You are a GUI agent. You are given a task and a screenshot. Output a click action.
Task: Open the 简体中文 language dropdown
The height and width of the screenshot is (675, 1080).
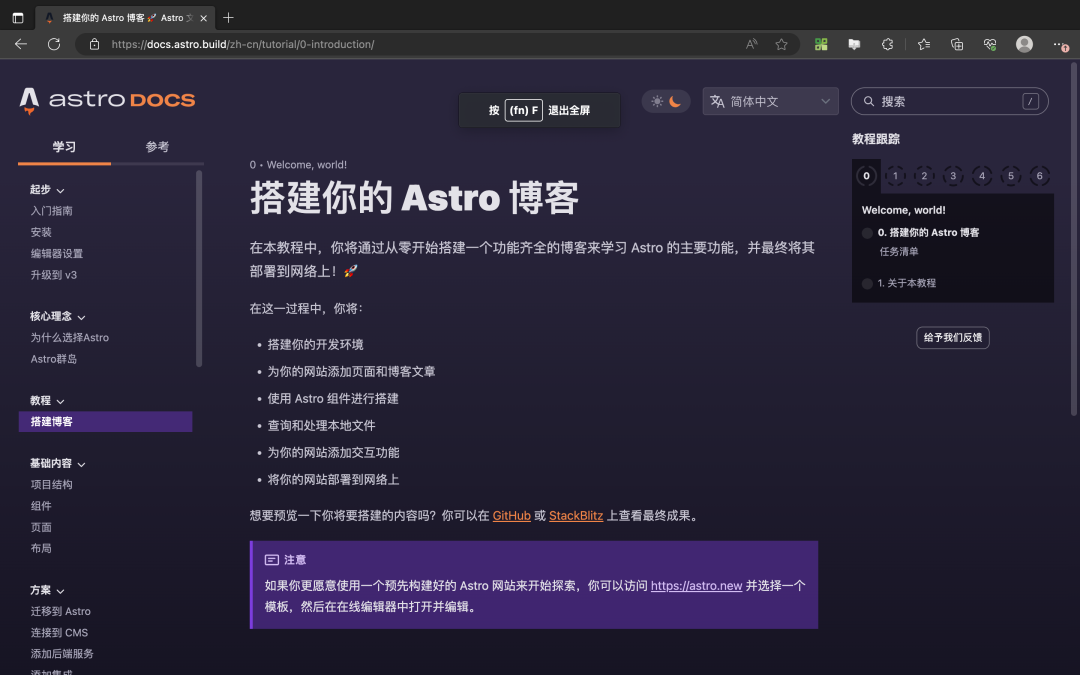click(770, 101)
